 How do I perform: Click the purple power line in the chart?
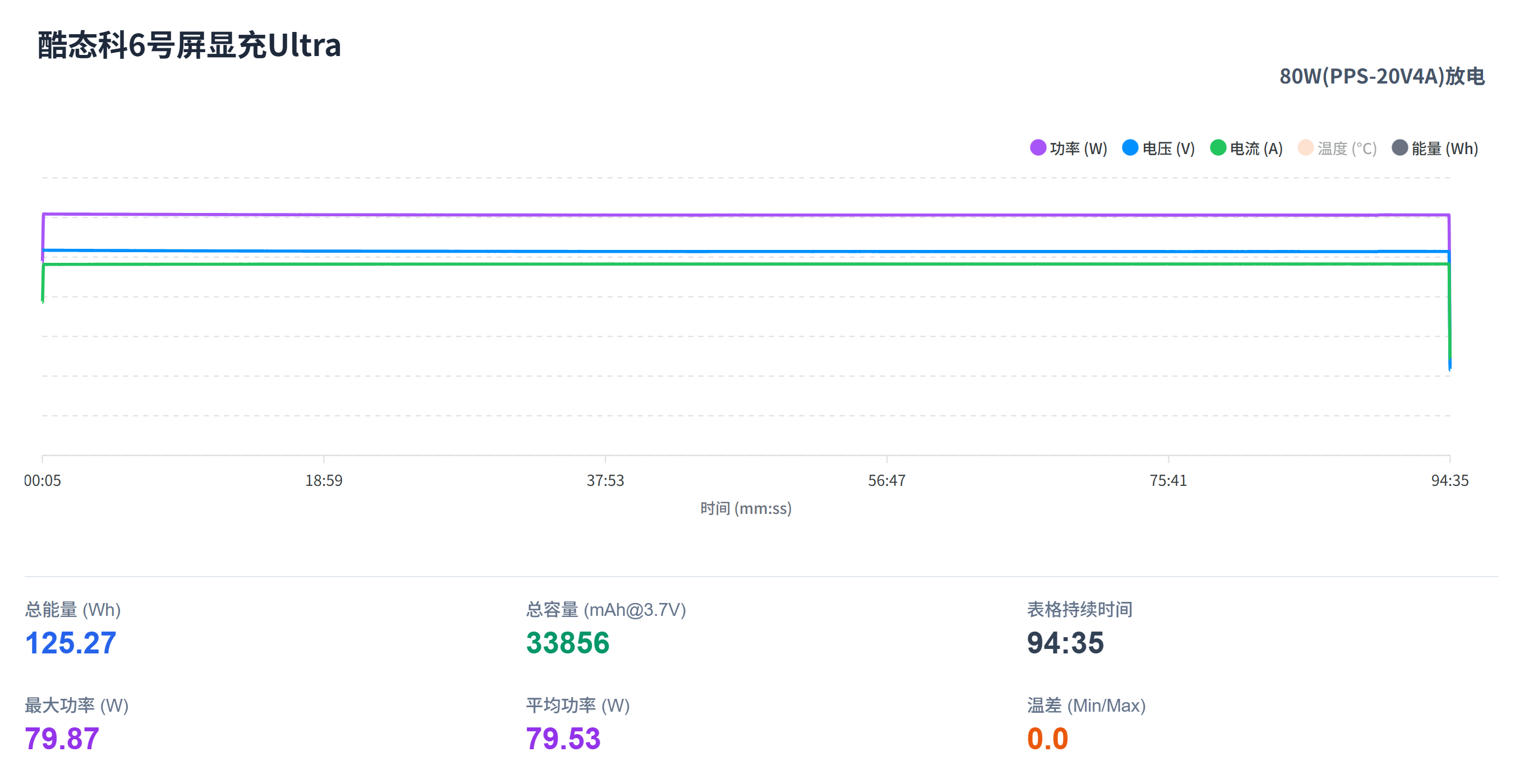click(746, 215)
